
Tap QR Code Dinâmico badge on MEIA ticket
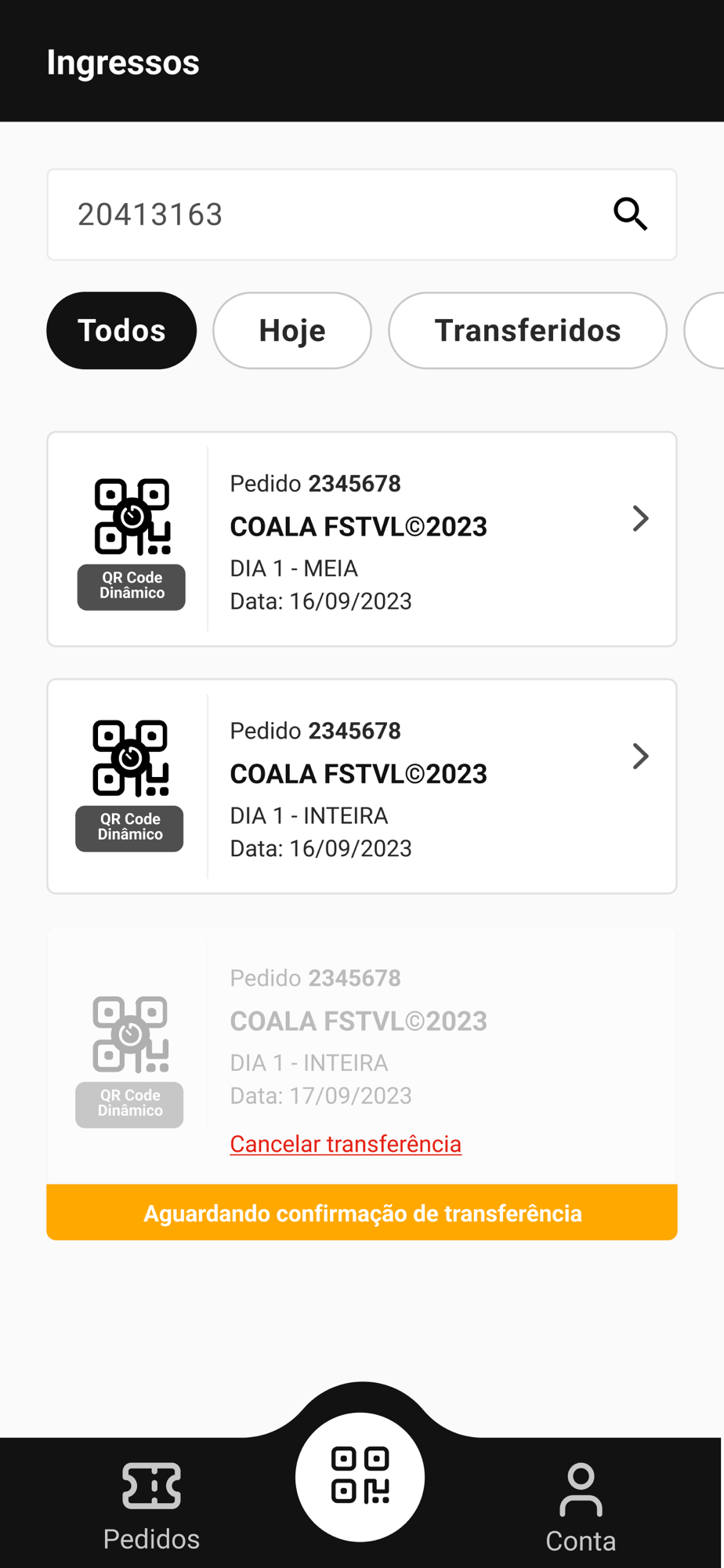[x=132, y=586]
